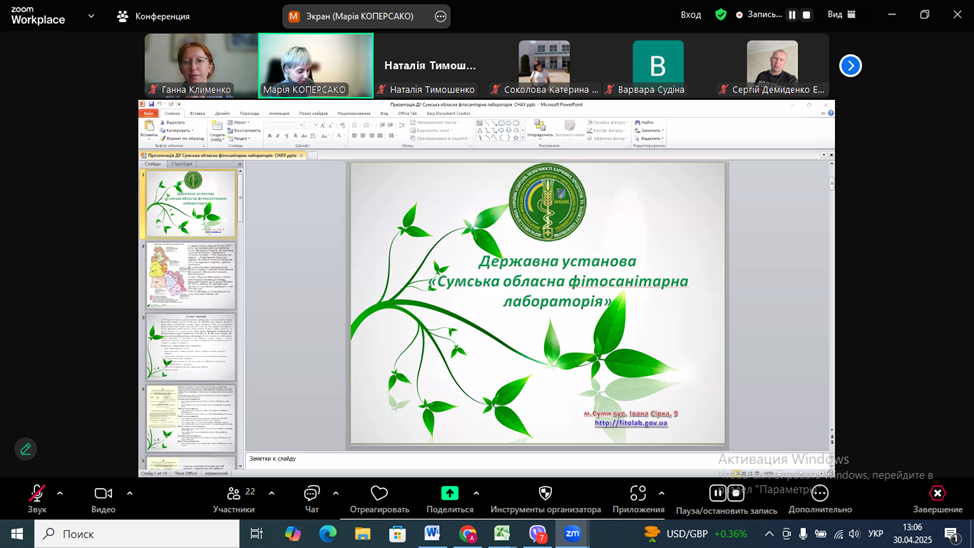Open Copilot from taskbar

pyautogui.click(x=293, y=534)
